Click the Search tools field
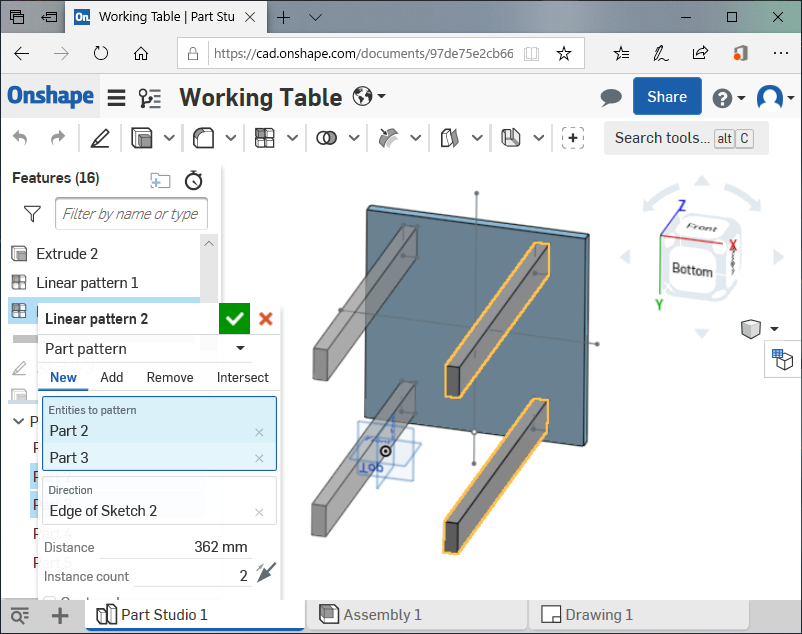The height and width of the screenshot is (634, 802). click(x=685, y=138)
